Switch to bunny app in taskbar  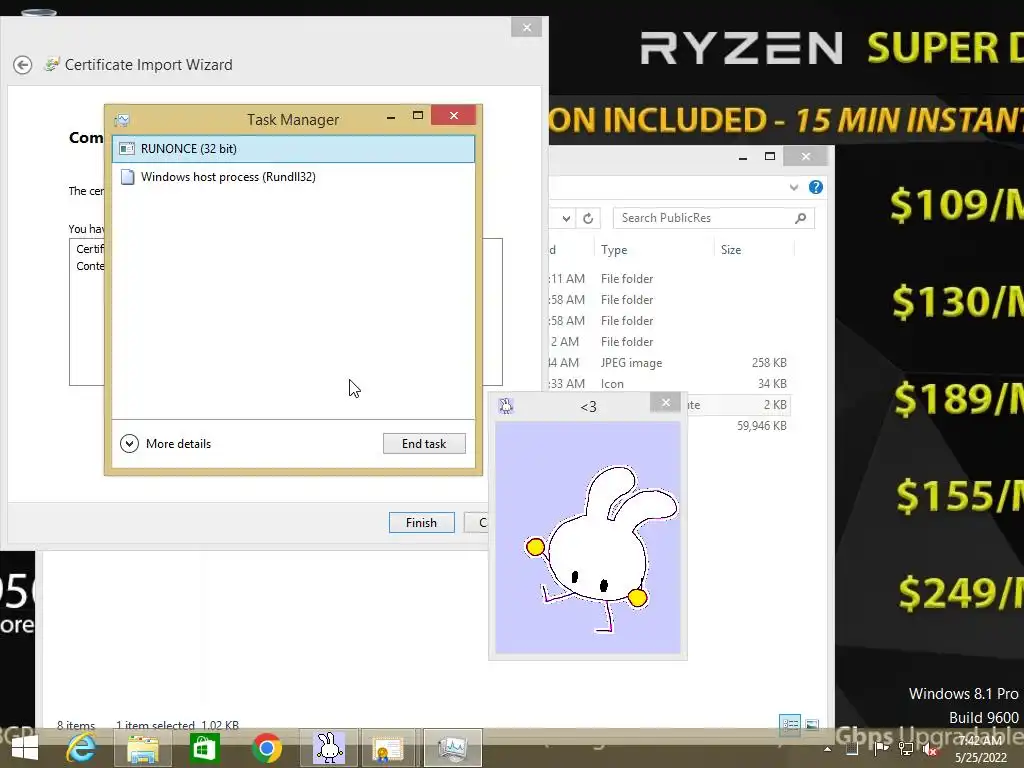329,748
